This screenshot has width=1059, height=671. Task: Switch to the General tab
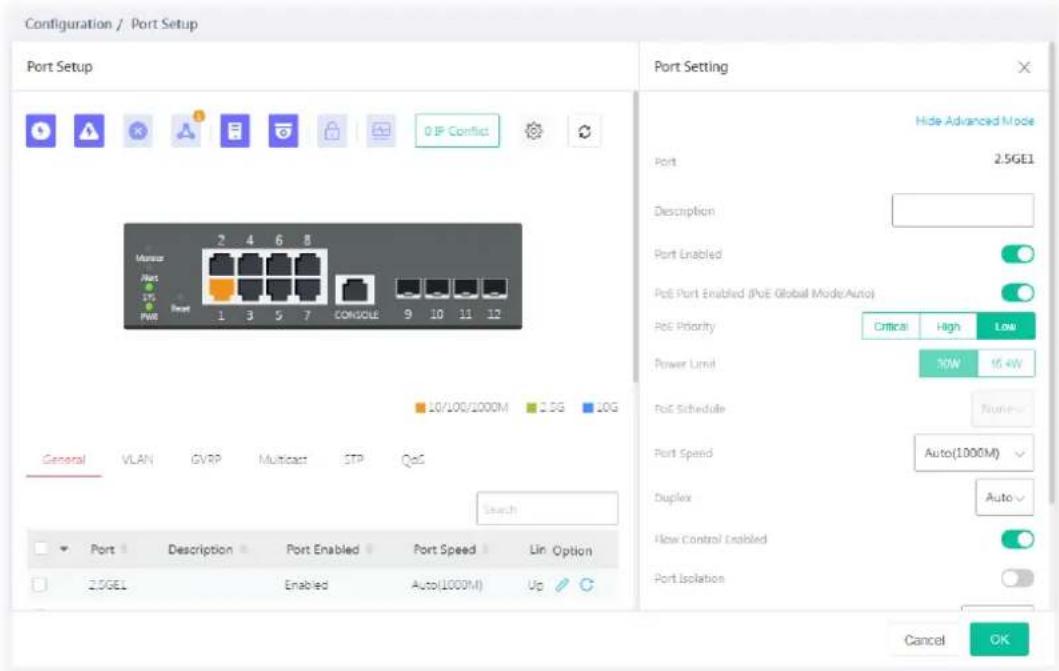pyautogui.click(x=64, y=460)
